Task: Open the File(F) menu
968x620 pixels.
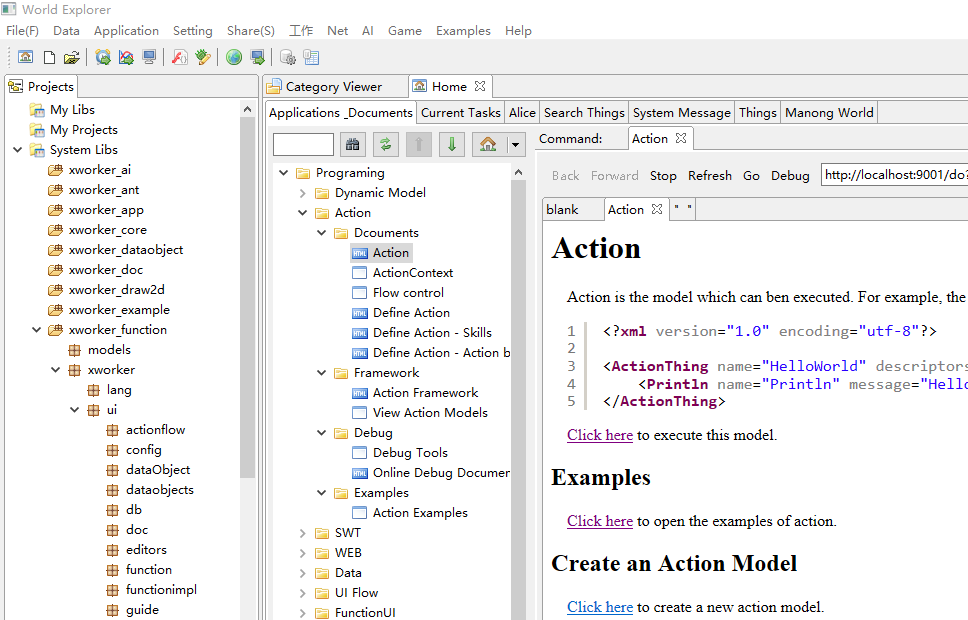Action: (22, 30)
